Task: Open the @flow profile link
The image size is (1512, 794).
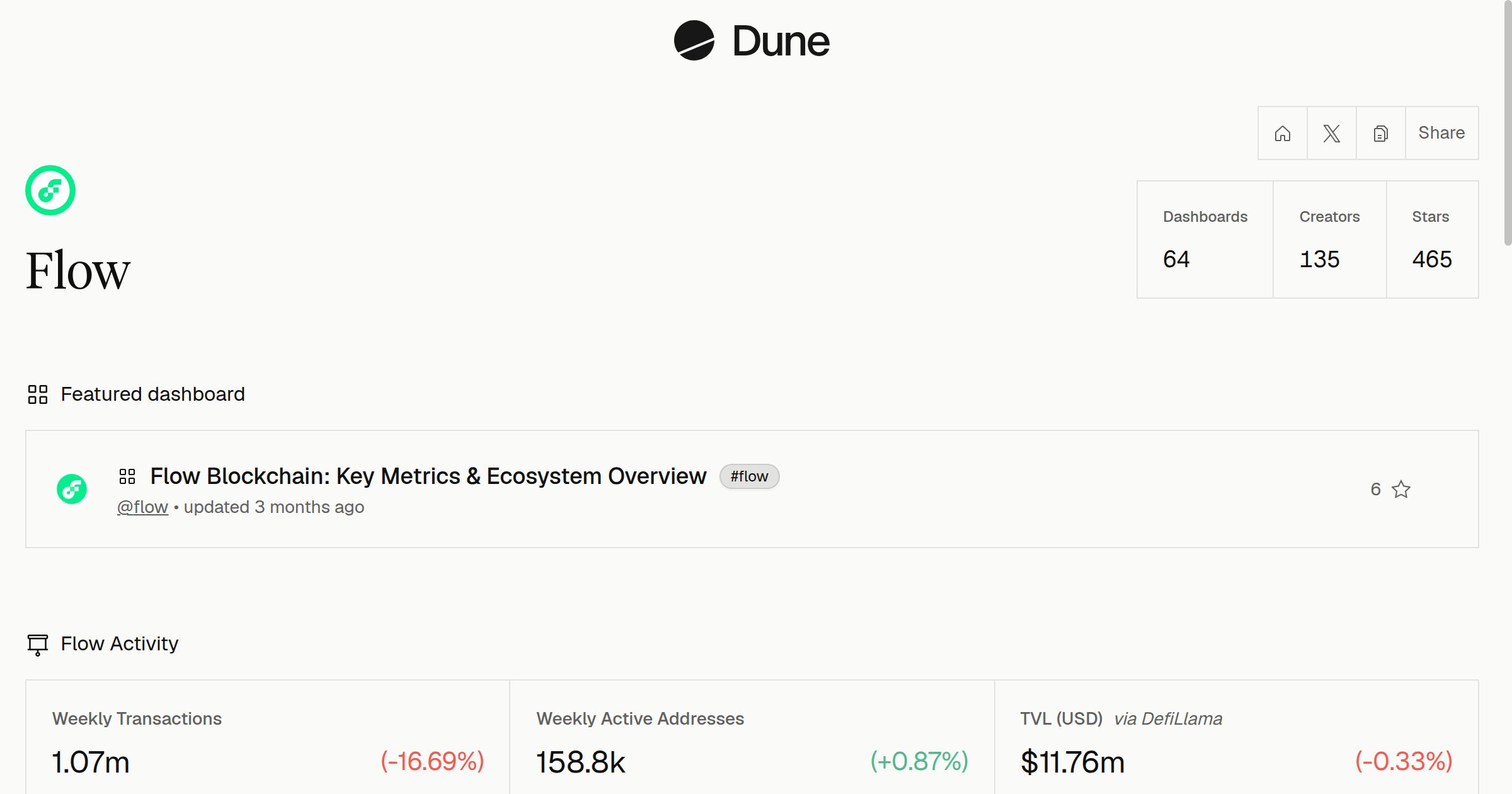Action: [142, 507]
